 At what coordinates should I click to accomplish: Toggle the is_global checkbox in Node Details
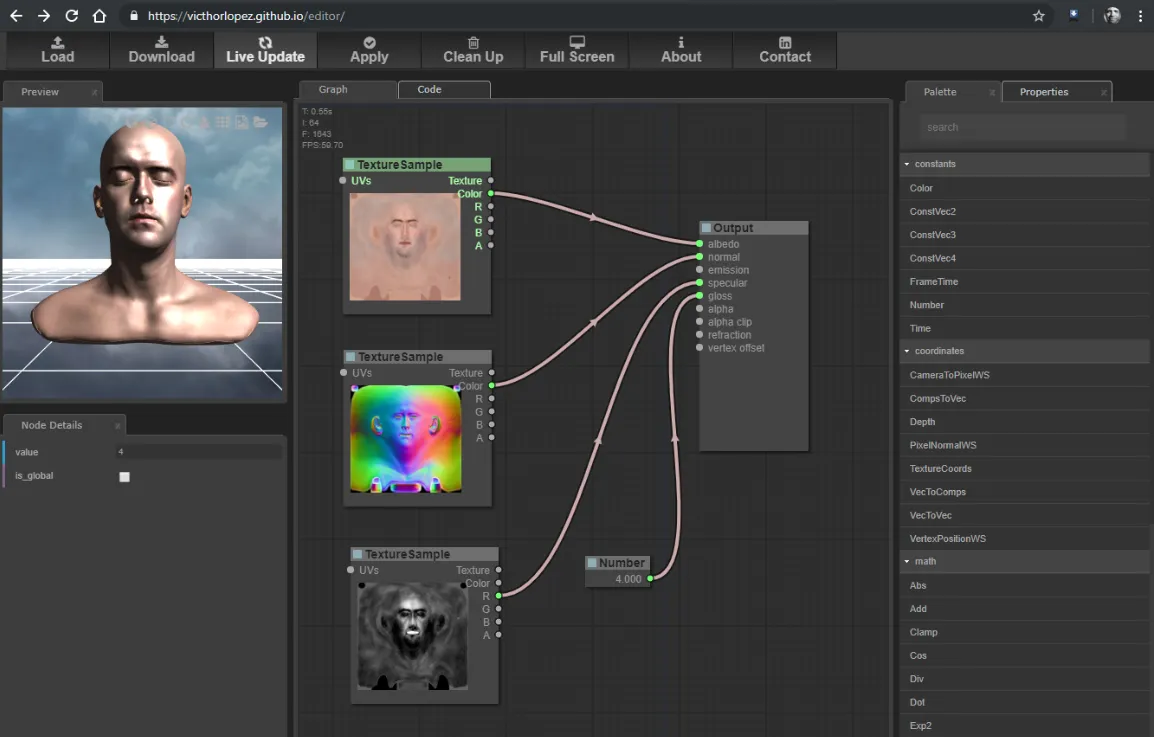tap(124, 477)
